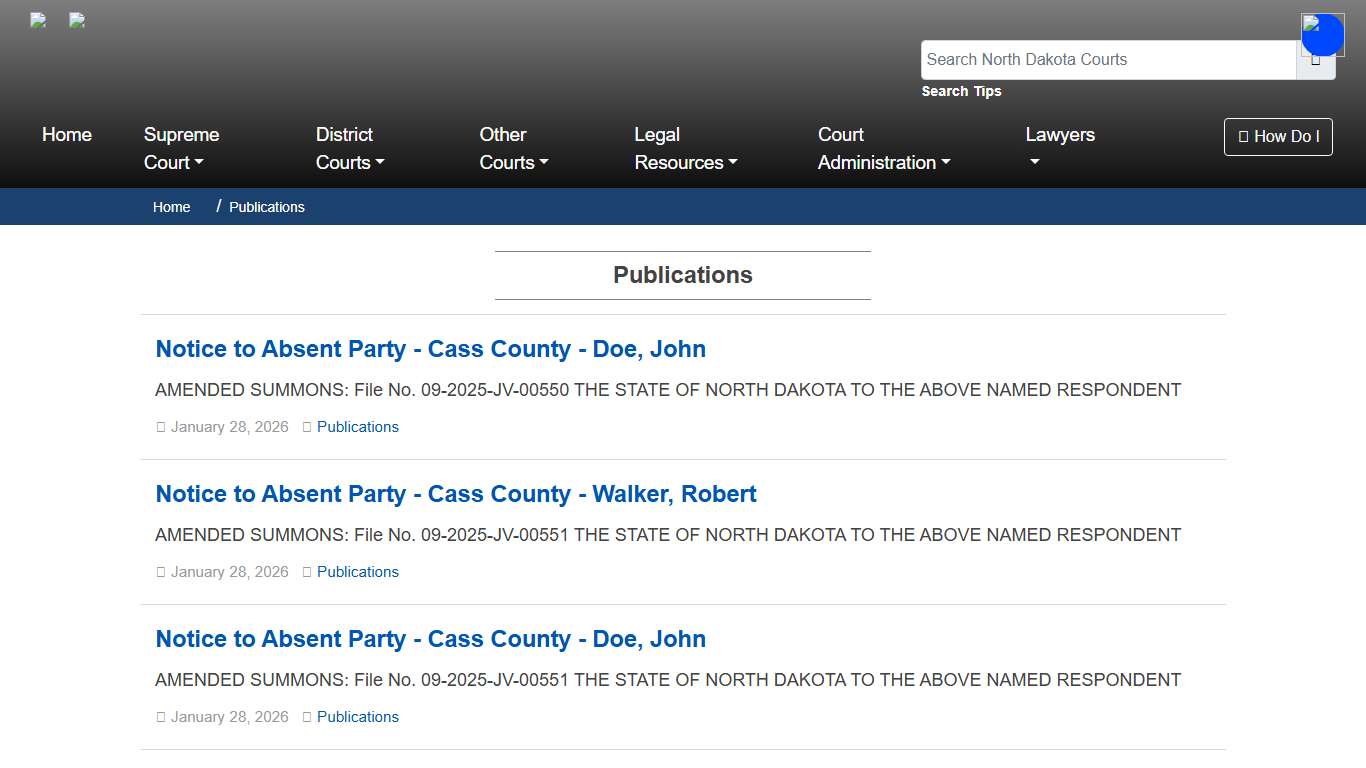The width and height of the screenshot is (1366, 768).
Task: Click the tag icon before first Publications label
Action: [x=308, y=427]
